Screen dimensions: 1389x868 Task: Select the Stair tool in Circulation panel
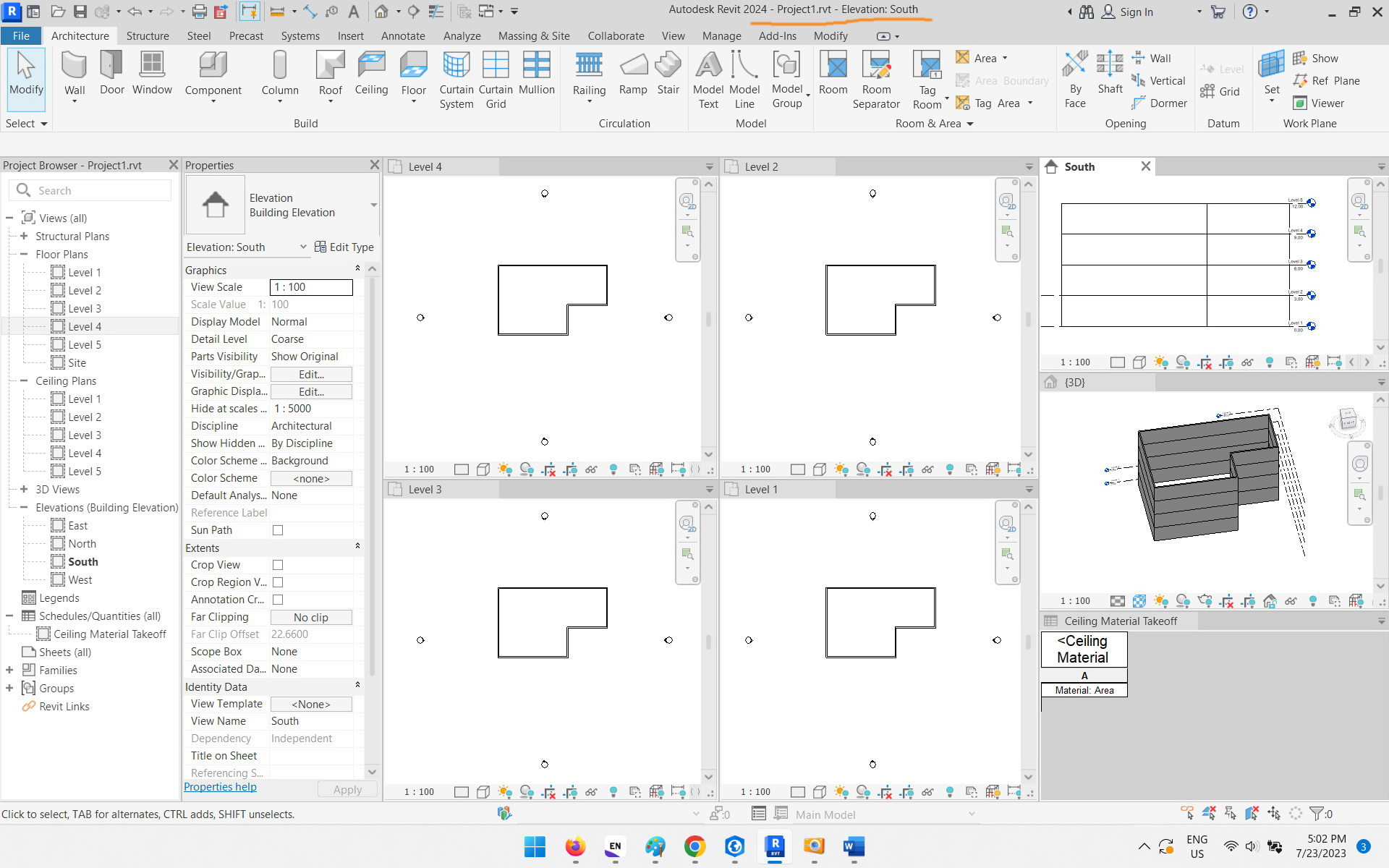(x=668, y=72)
